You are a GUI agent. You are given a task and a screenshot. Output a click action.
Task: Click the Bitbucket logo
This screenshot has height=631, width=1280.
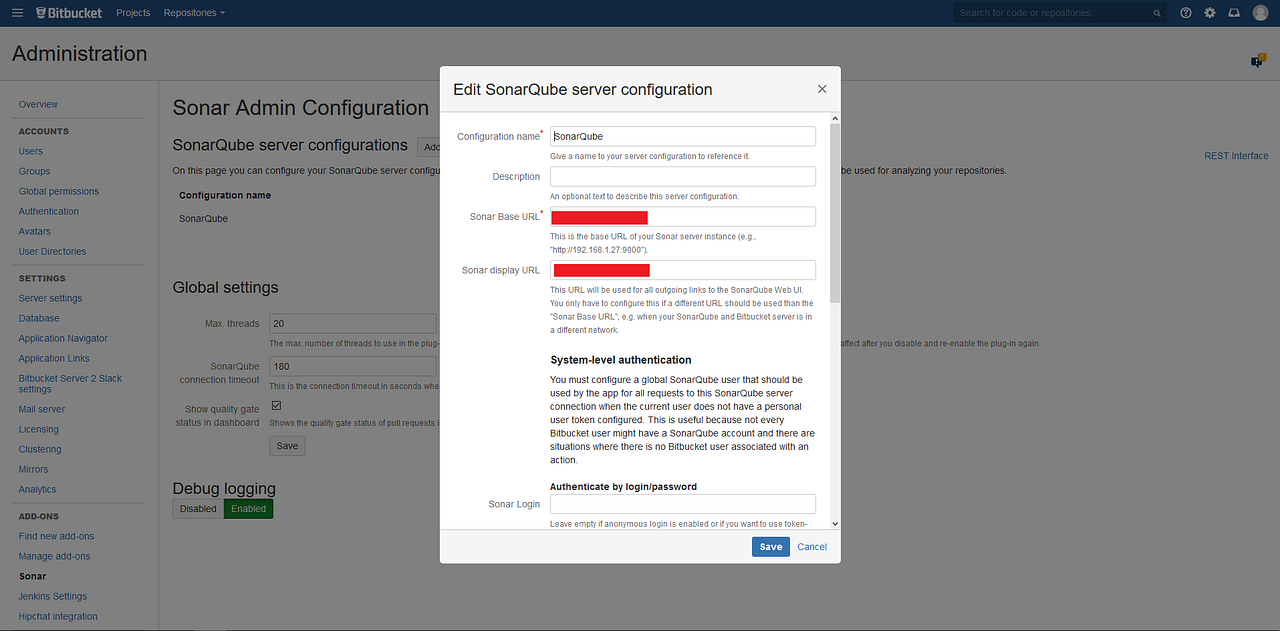[69, 13]
